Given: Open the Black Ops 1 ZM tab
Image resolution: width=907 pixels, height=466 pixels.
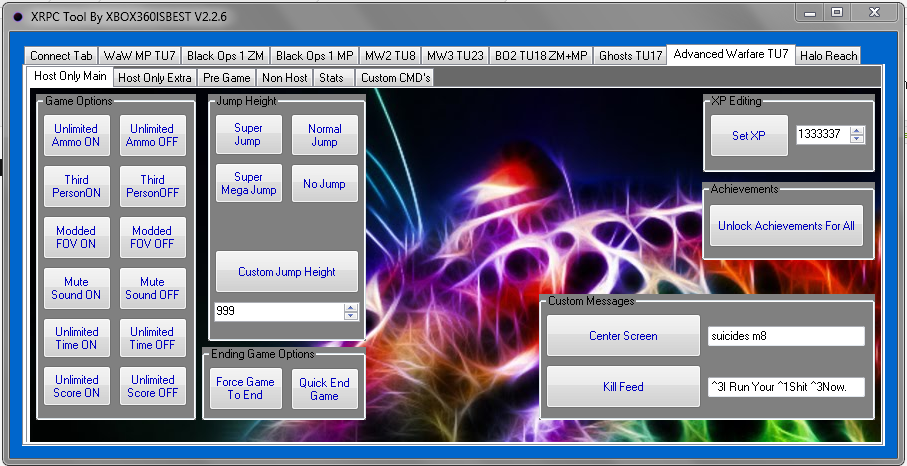Looking at the screenshot, I should [224, 56].
